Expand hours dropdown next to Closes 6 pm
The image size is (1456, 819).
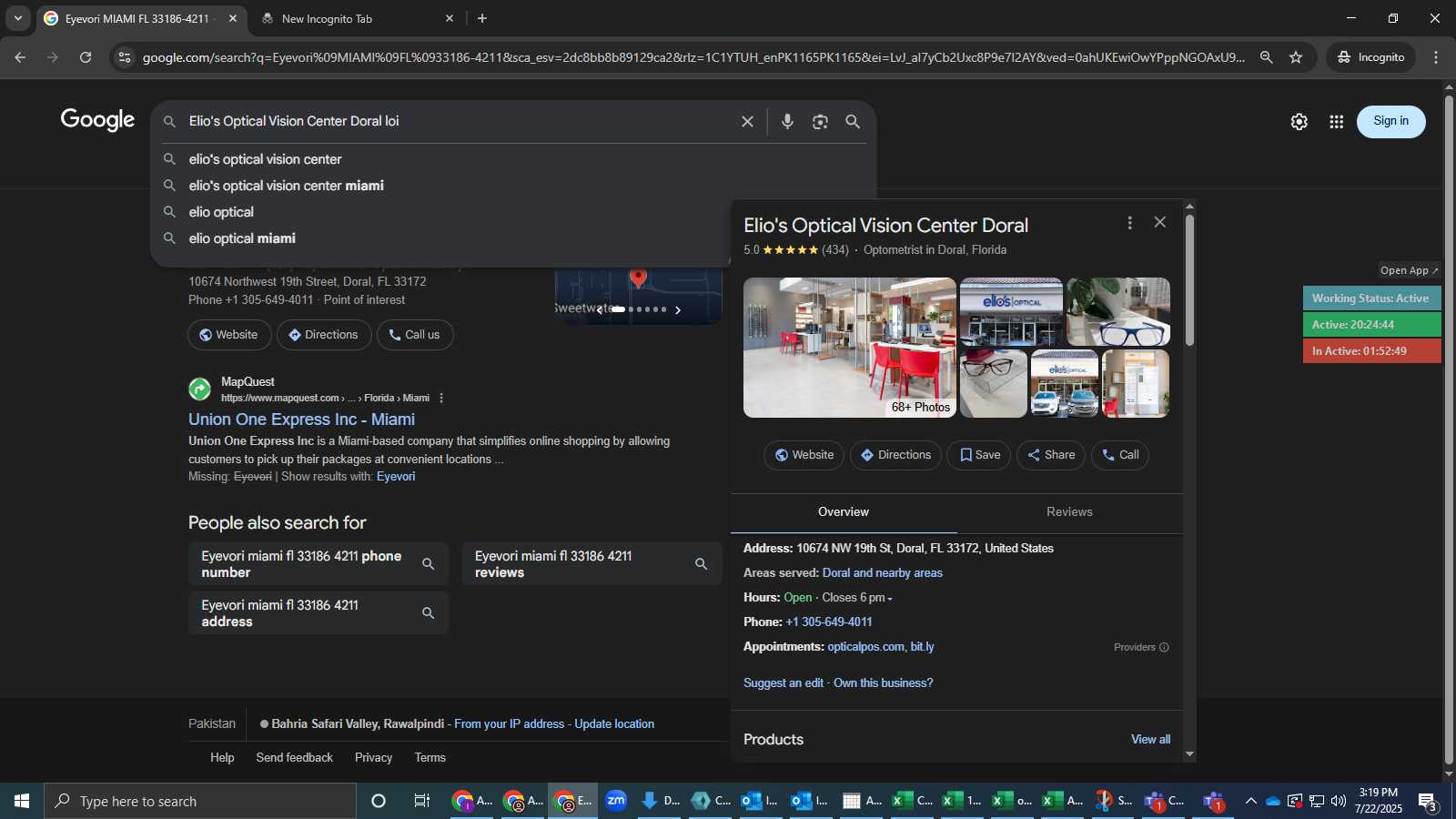click(890, 599)
